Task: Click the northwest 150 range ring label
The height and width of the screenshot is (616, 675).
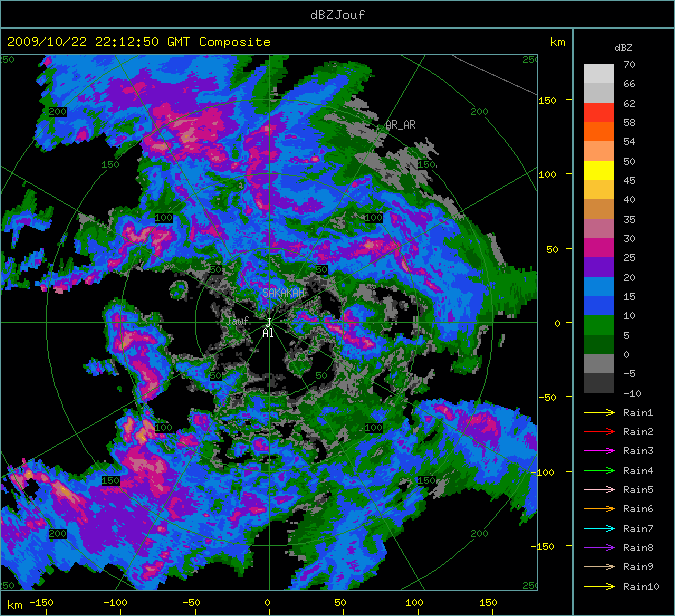Action: (110, 164)
